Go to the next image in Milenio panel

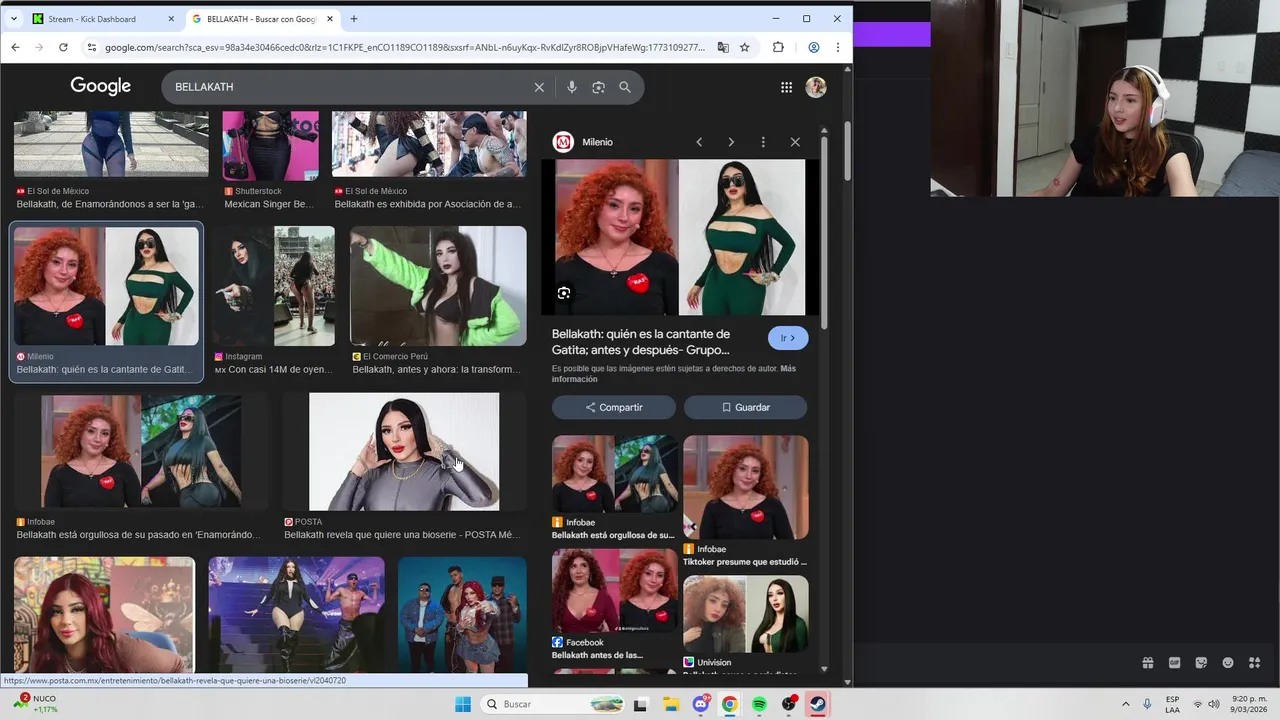pos(731,142)
